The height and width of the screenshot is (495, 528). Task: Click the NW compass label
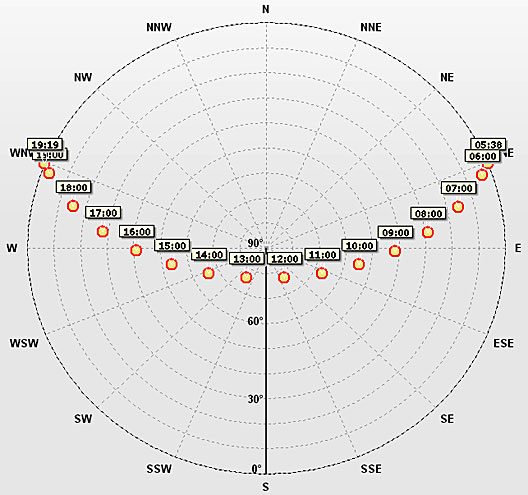[x=83, y=77]
